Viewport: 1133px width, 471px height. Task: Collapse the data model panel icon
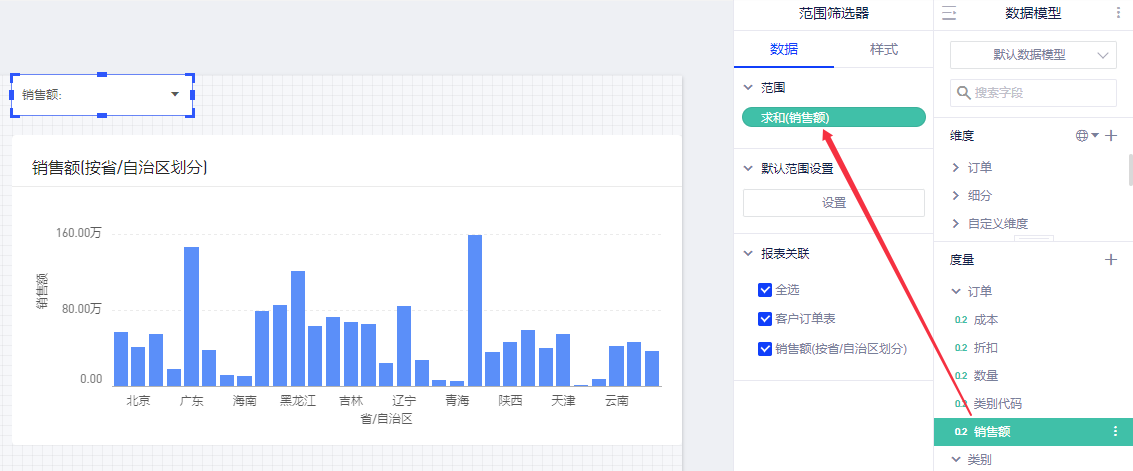(x=949, y=13)
